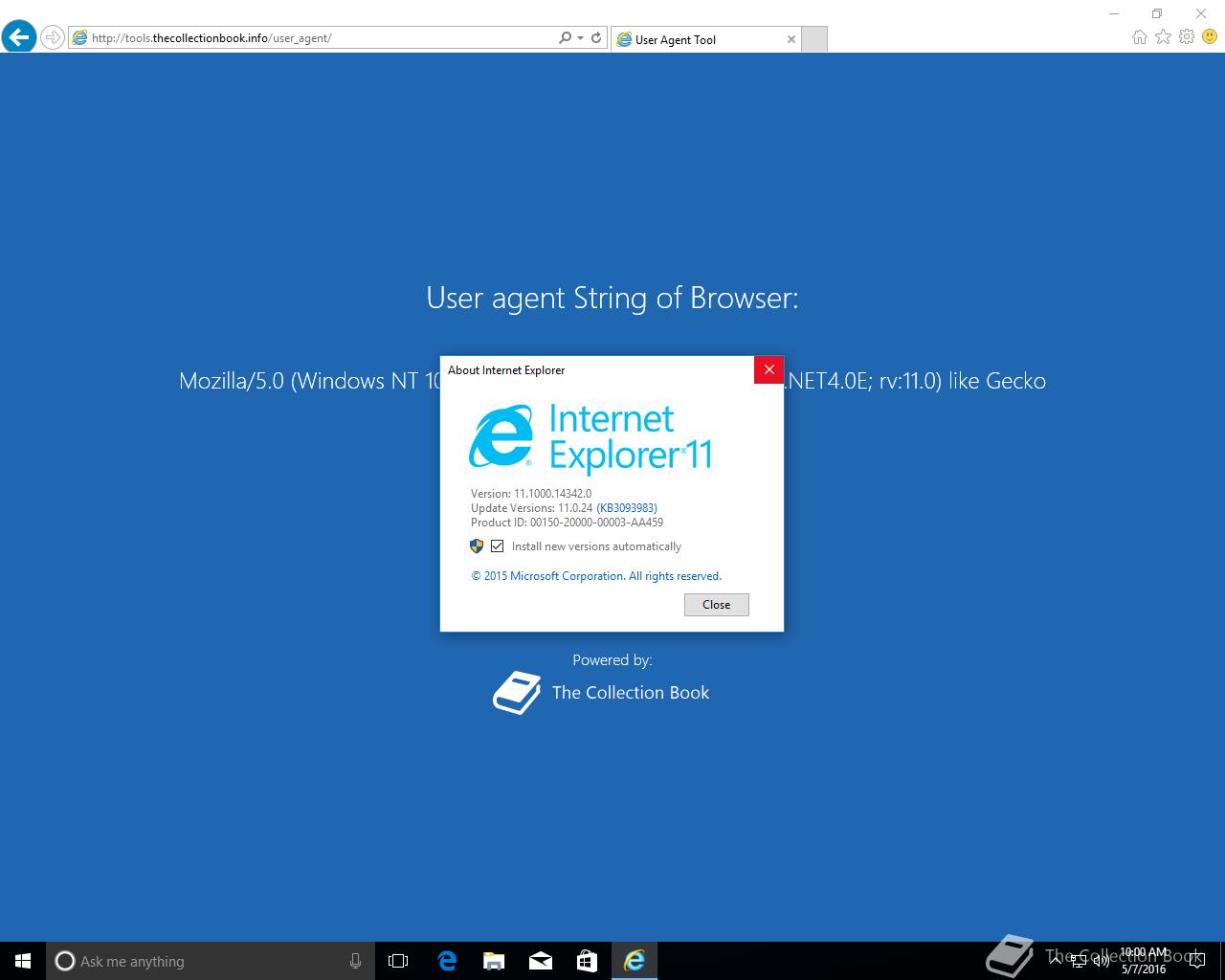Click the Cortana Ask me anything box
The image size is (1225, 980).
pos(210,961)
